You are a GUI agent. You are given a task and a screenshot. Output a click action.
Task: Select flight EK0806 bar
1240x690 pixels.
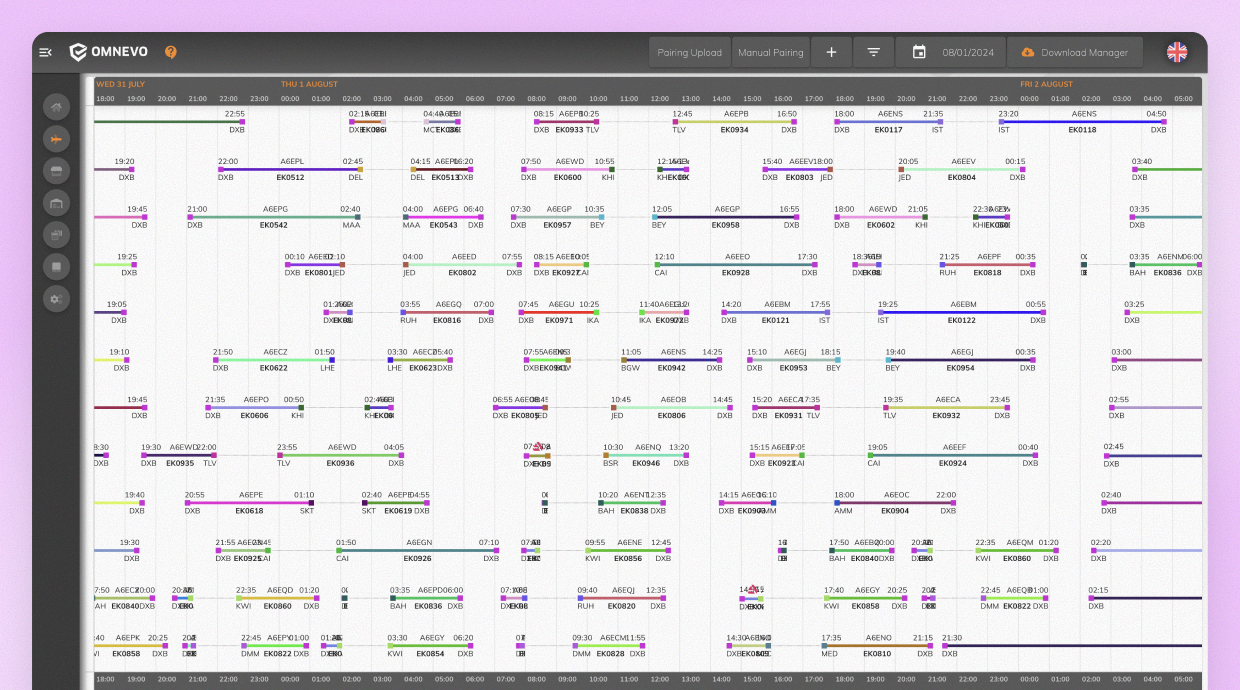point(672,407)
